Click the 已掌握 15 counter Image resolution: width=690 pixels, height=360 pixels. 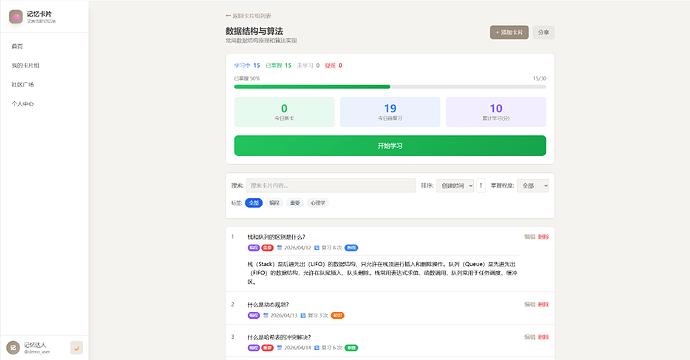point(279,66)
